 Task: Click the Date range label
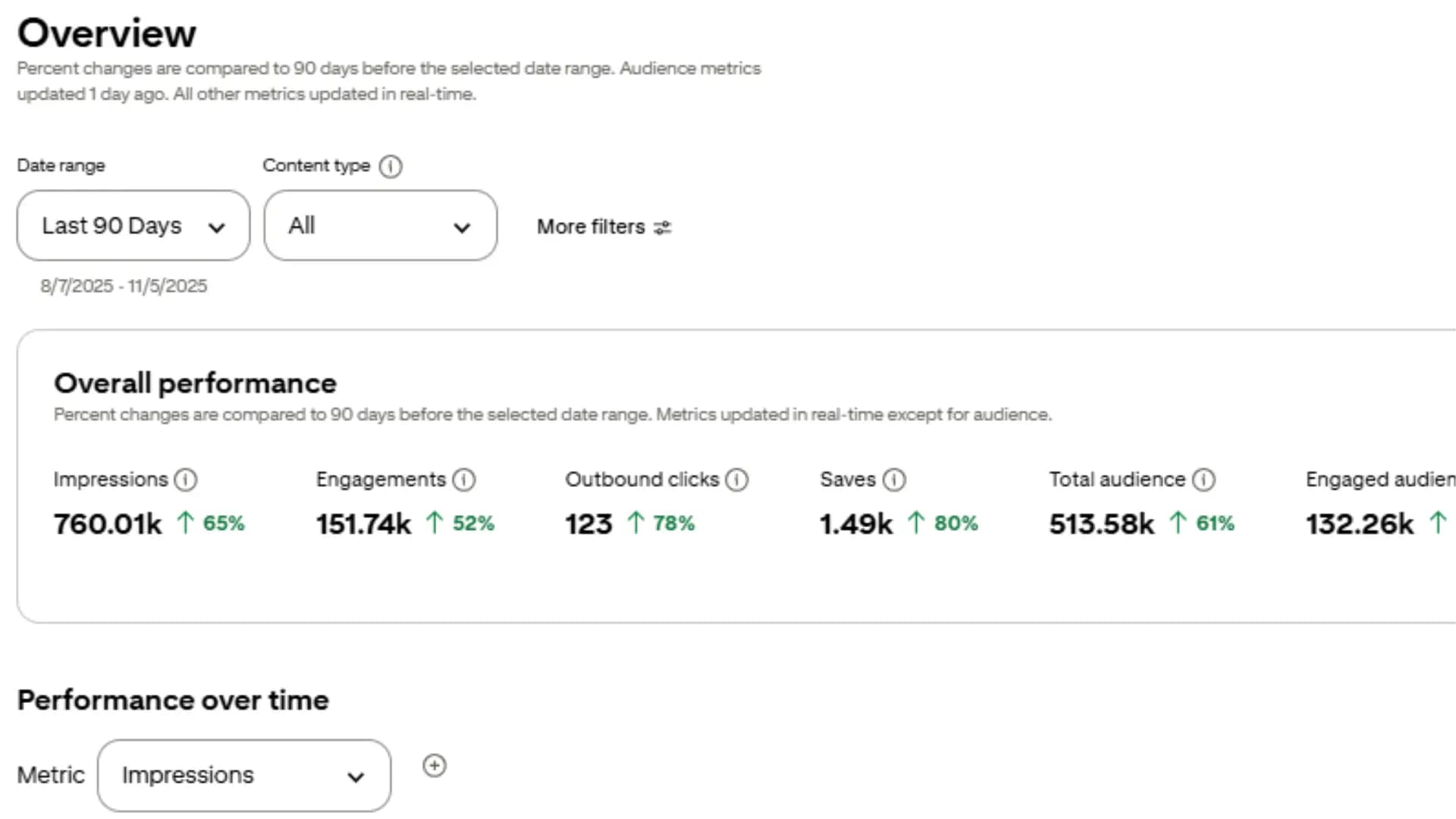(61, 165)
